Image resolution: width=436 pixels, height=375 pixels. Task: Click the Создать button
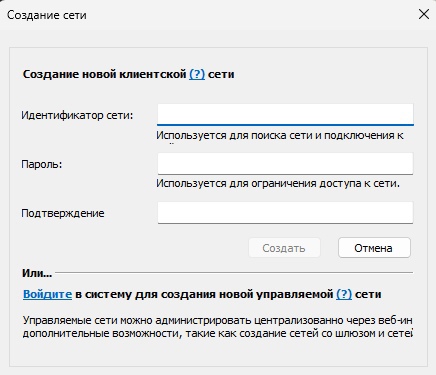[x=284, y=248]
